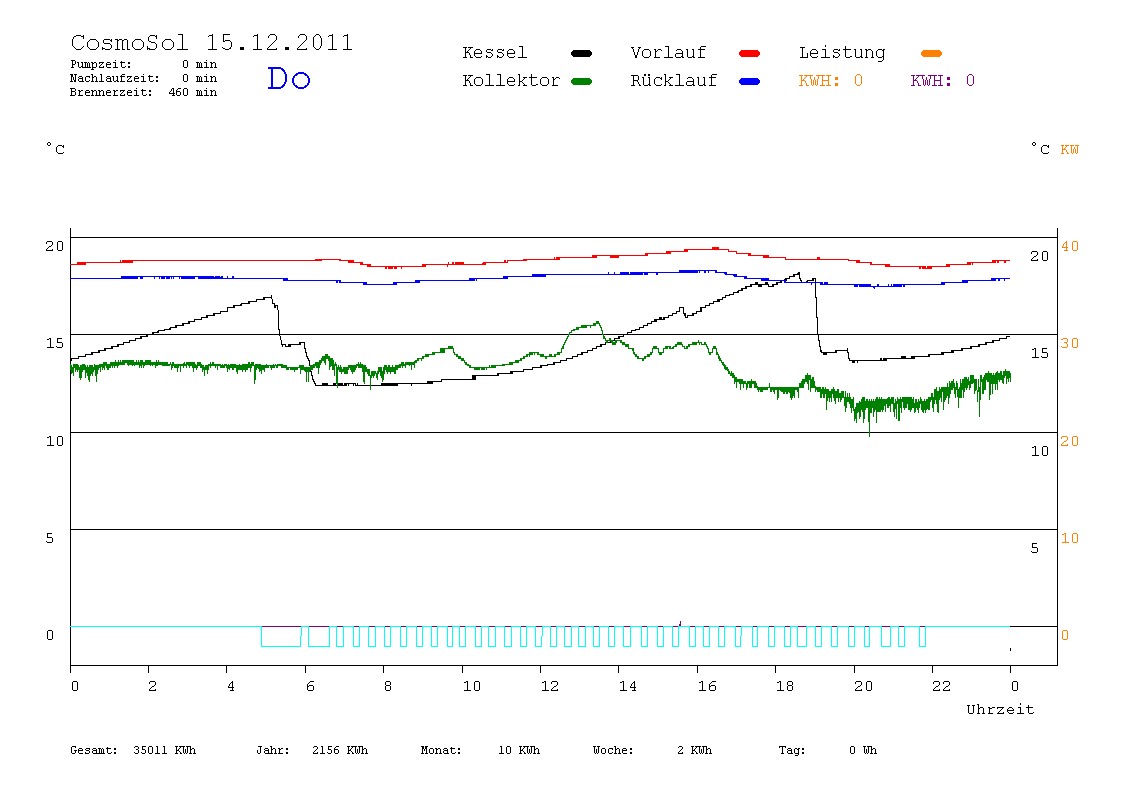Click the orange "KW" axis unit label

[1070, 149]
